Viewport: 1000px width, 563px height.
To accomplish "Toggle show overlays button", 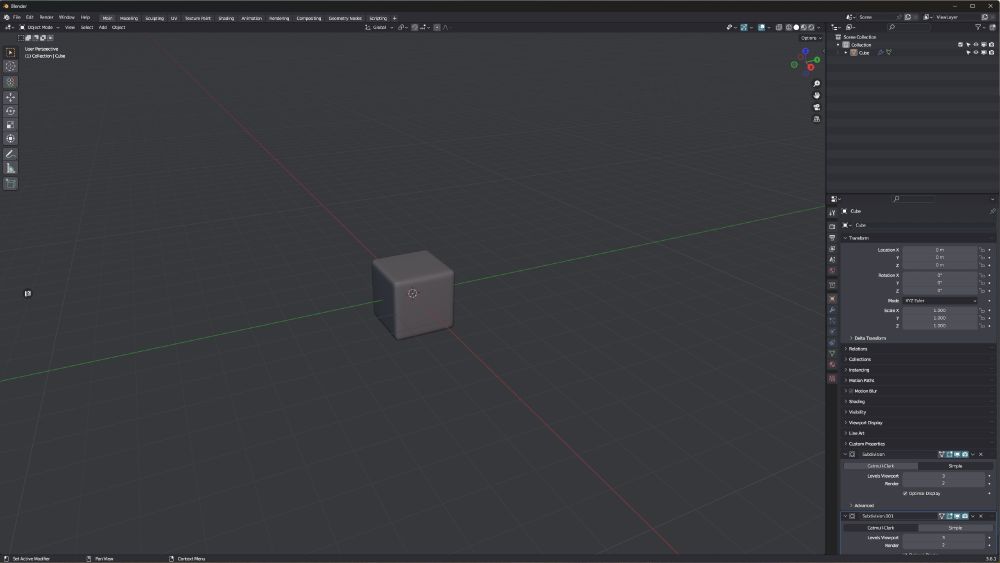I will click(761, 27).
